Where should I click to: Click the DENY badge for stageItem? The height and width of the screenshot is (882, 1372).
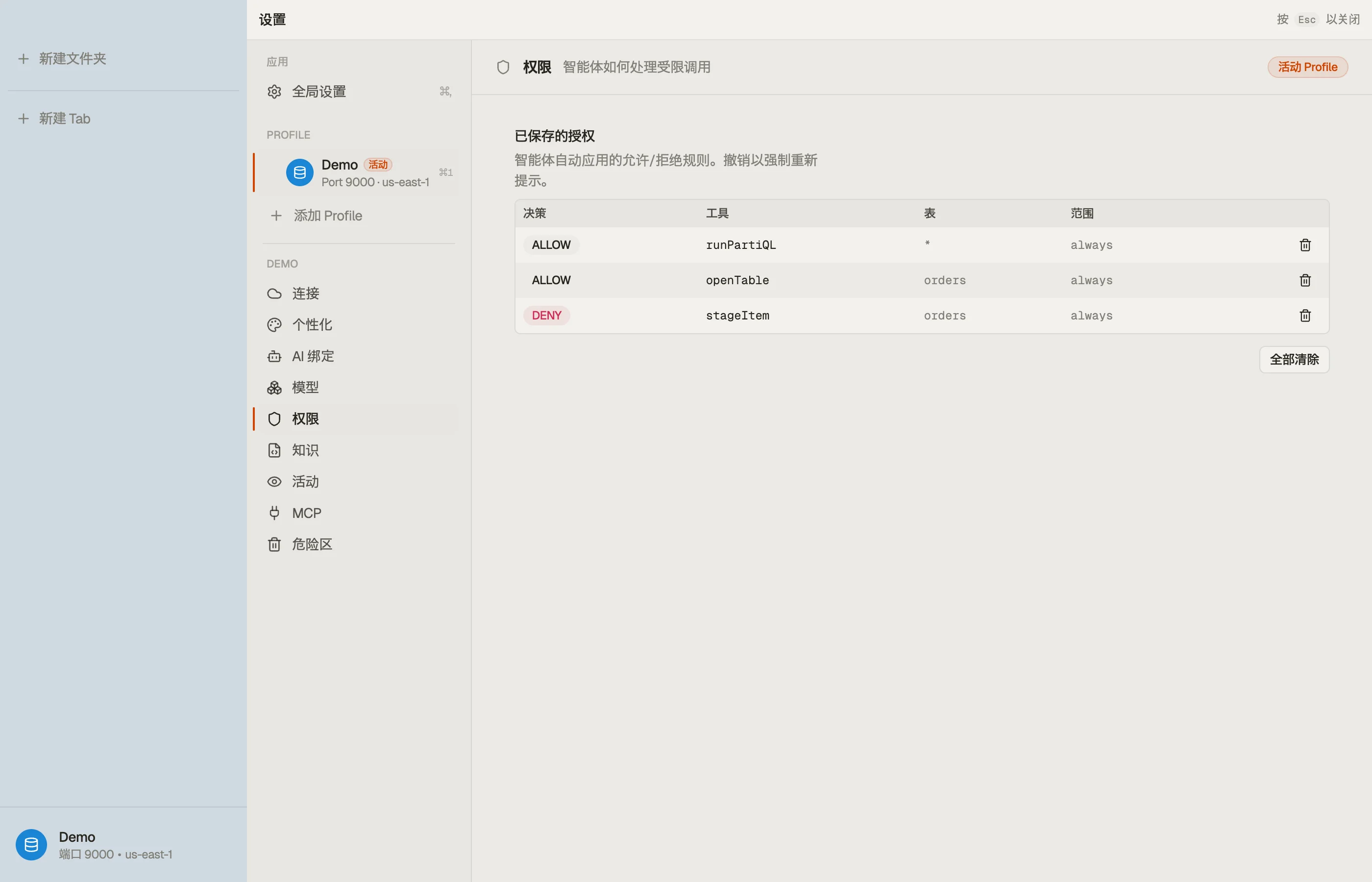[547, 316]
